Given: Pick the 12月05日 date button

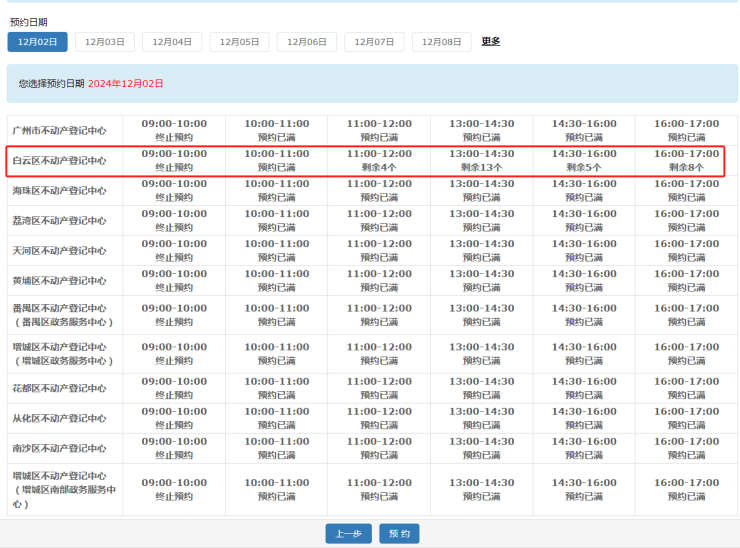Looking at the screenshot, I should (239, 42).
